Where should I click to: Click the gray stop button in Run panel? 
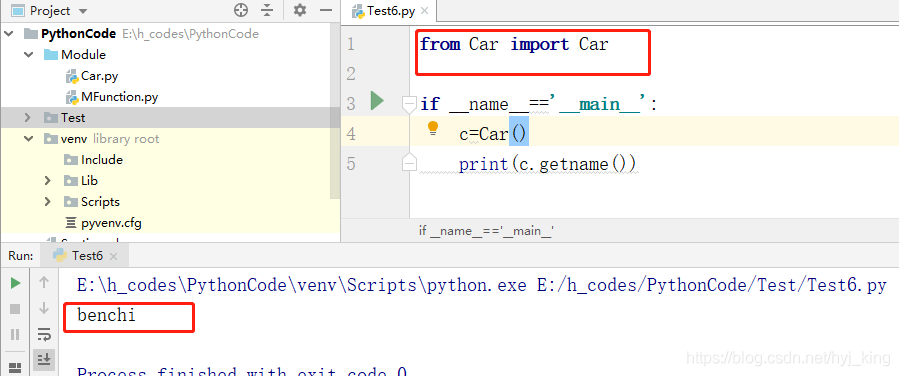pyautogui.click(x=15, y=309)
